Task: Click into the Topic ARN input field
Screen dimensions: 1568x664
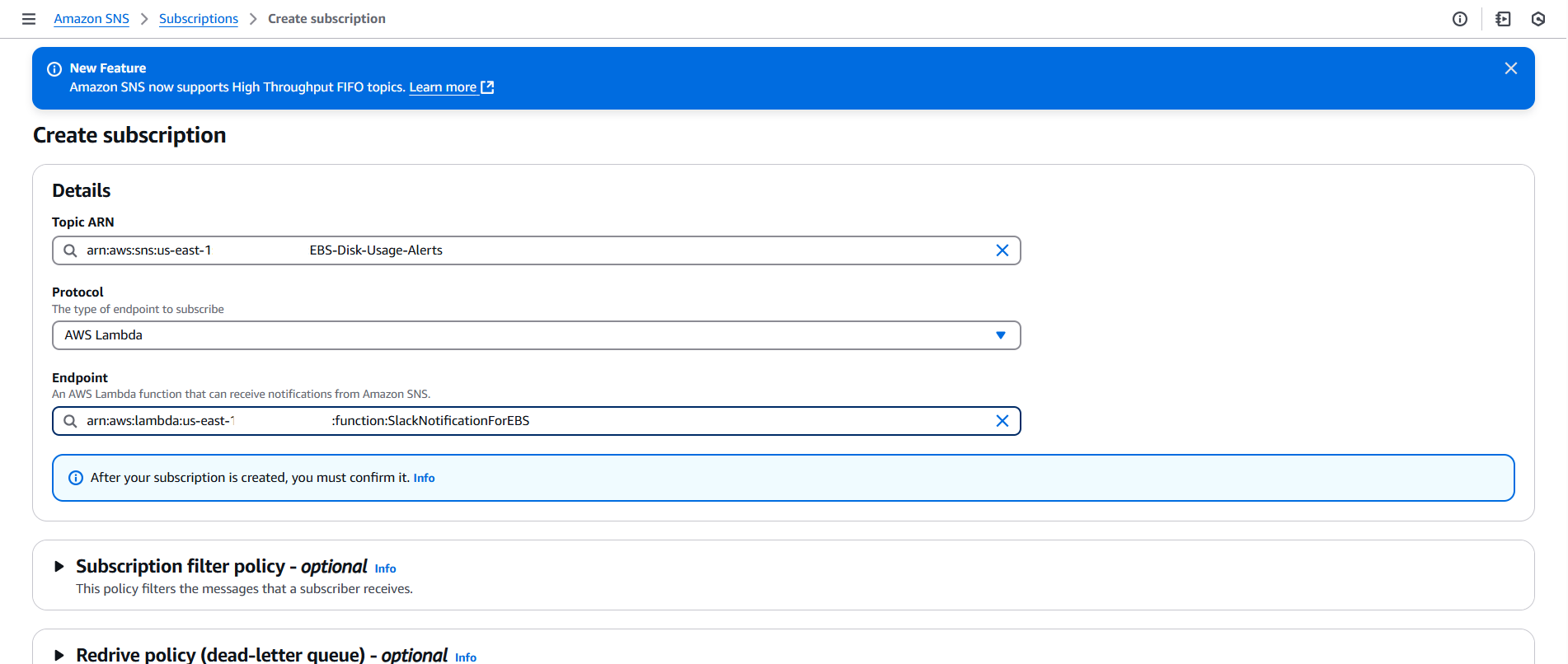Action: (x=536, y=250)
